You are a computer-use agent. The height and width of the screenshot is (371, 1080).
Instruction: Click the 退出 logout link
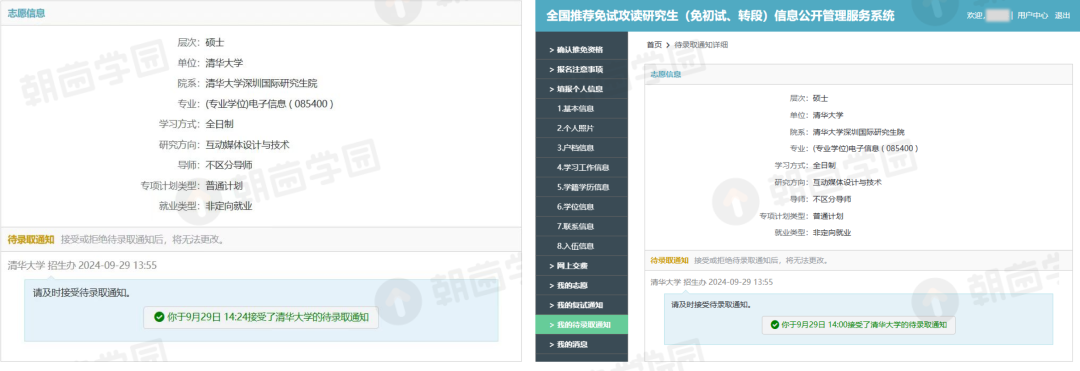[1062, 15]
